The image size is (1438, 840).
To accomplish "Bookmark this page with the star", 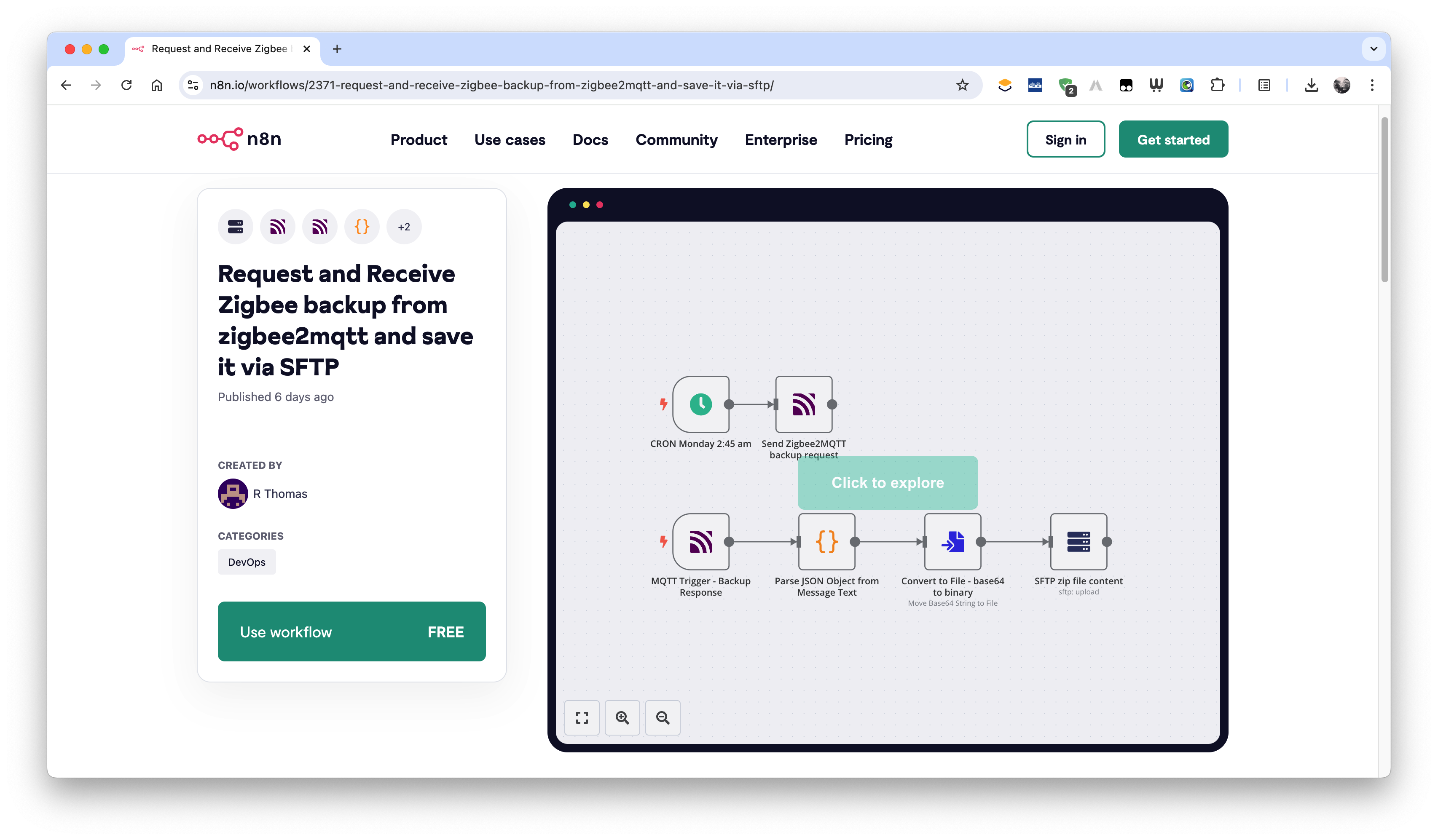I will click(962, 85).
